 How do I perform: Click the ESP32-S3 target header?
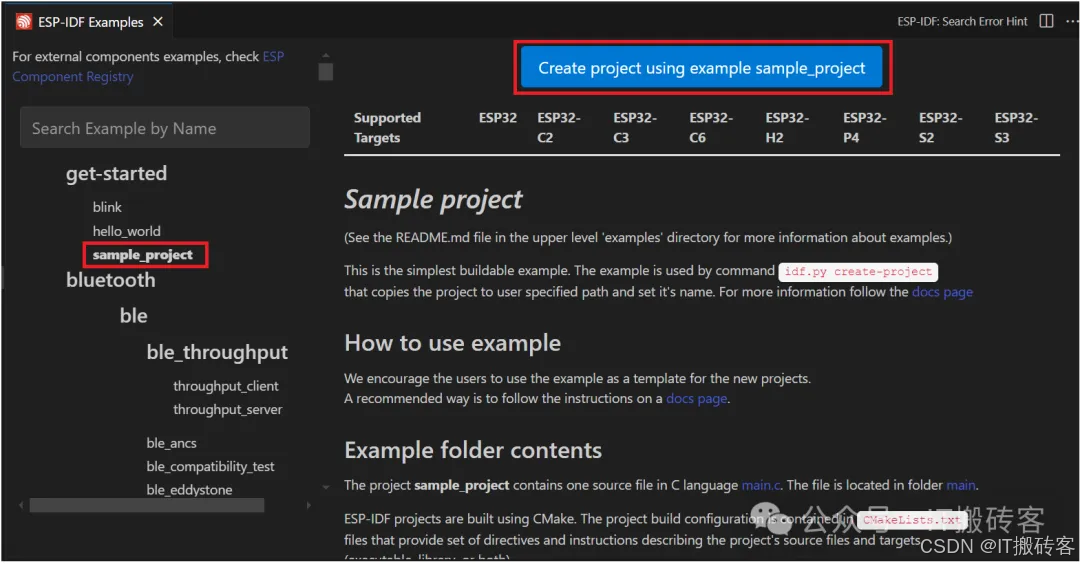1016,127
